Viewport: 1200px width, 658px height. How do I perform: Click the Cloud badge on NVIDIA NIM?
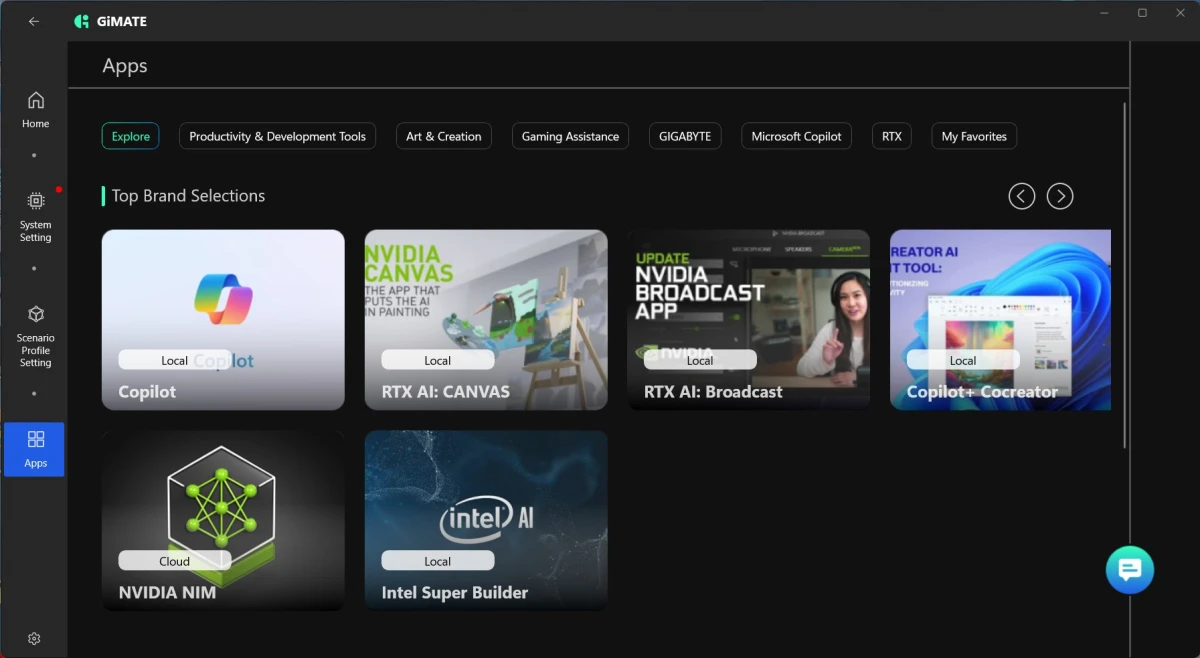click(x=175, y=561)
